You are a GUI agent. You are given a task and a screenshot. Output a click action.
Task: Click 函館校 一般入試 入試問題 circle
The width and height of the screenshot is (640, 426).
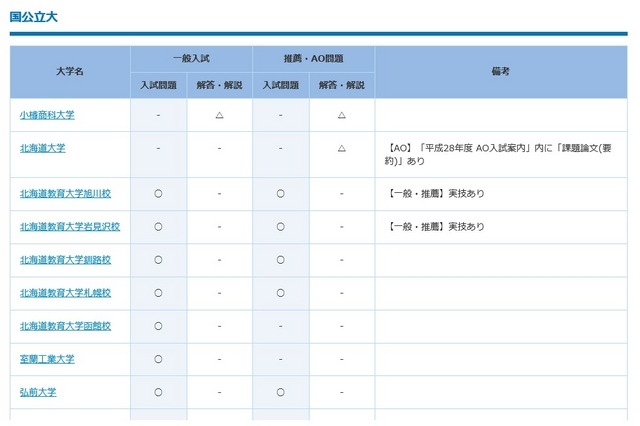[x=158, y=326]
